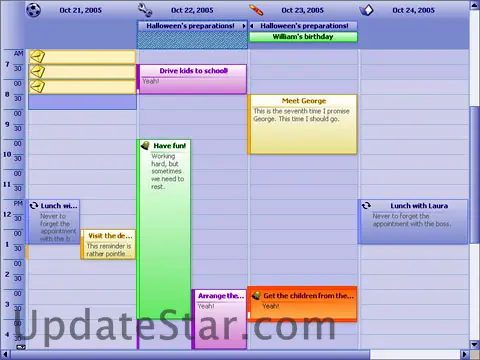Select Lunch with Laura appointment title
480x360 pixels.
click(419, 206)
